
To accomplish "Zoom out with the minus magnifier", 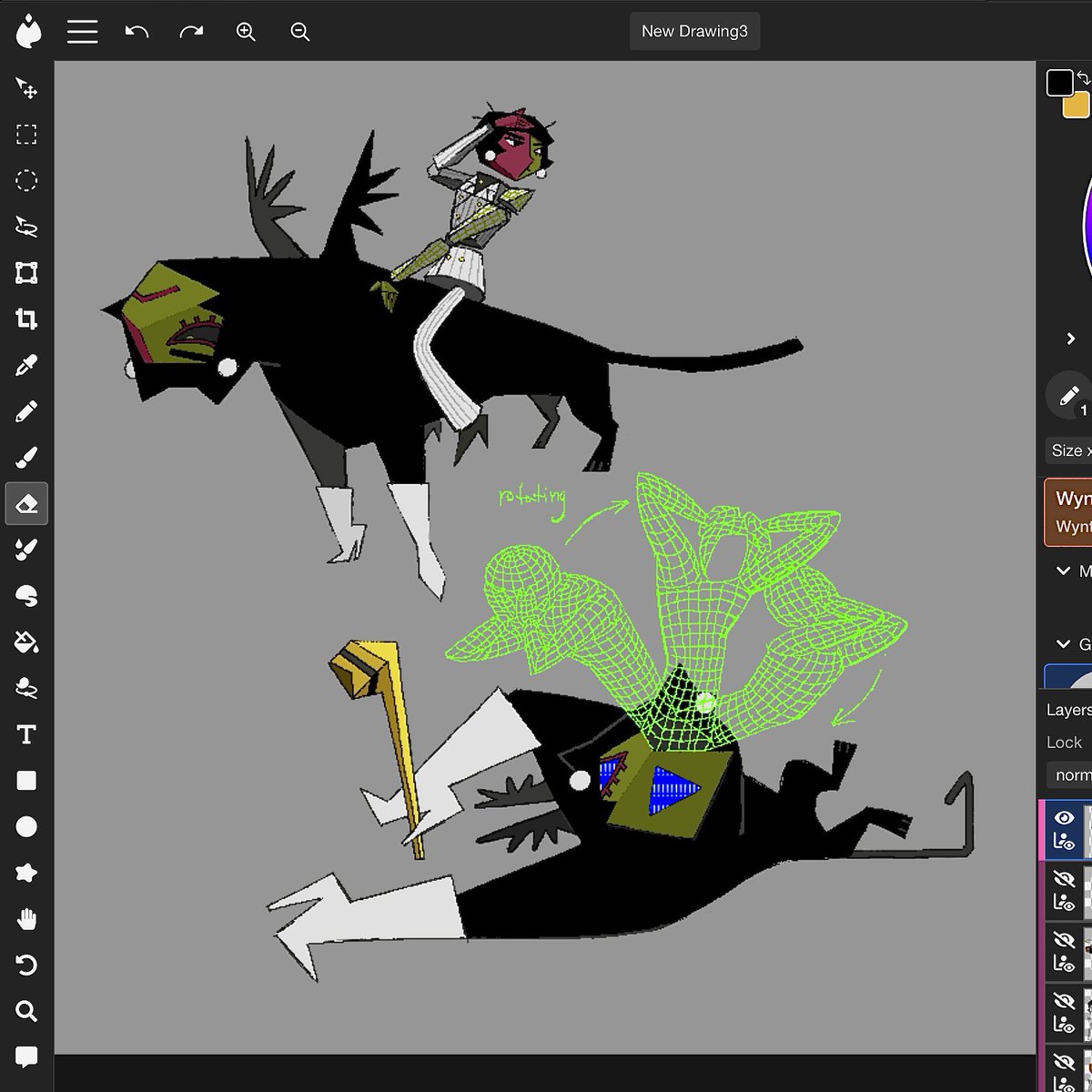I will 300,32.
